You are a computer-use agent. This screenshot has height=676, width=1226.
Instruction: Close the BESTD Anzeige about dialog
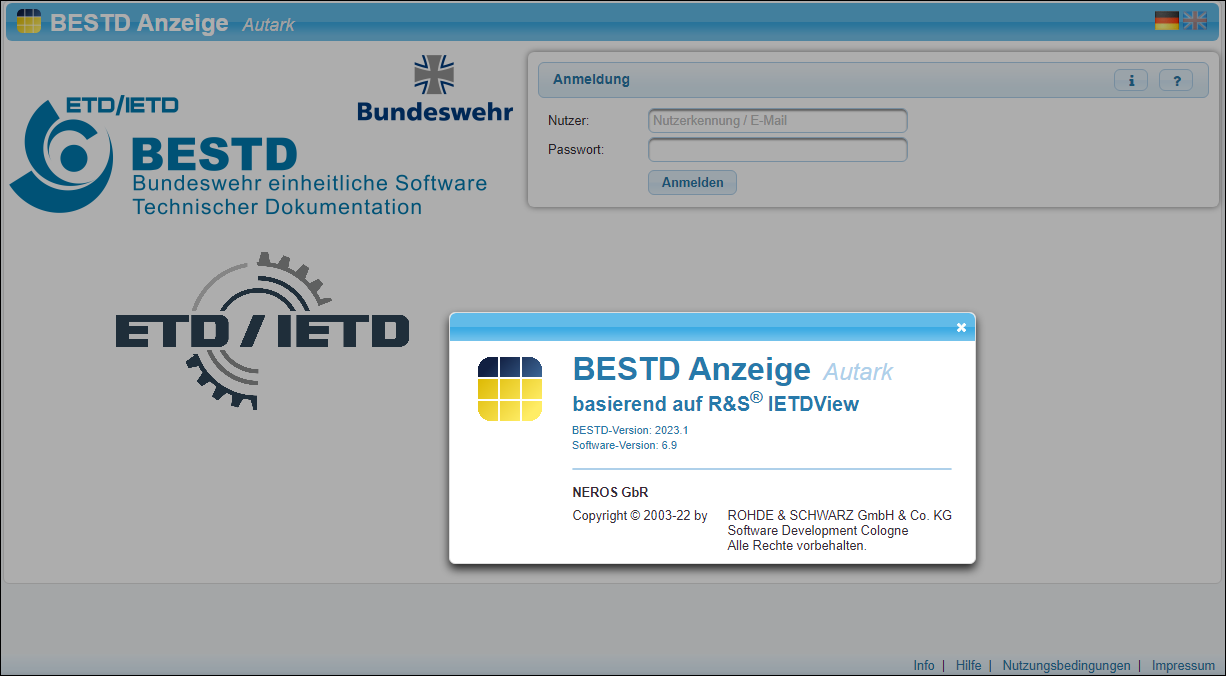(x=961, y=327)
